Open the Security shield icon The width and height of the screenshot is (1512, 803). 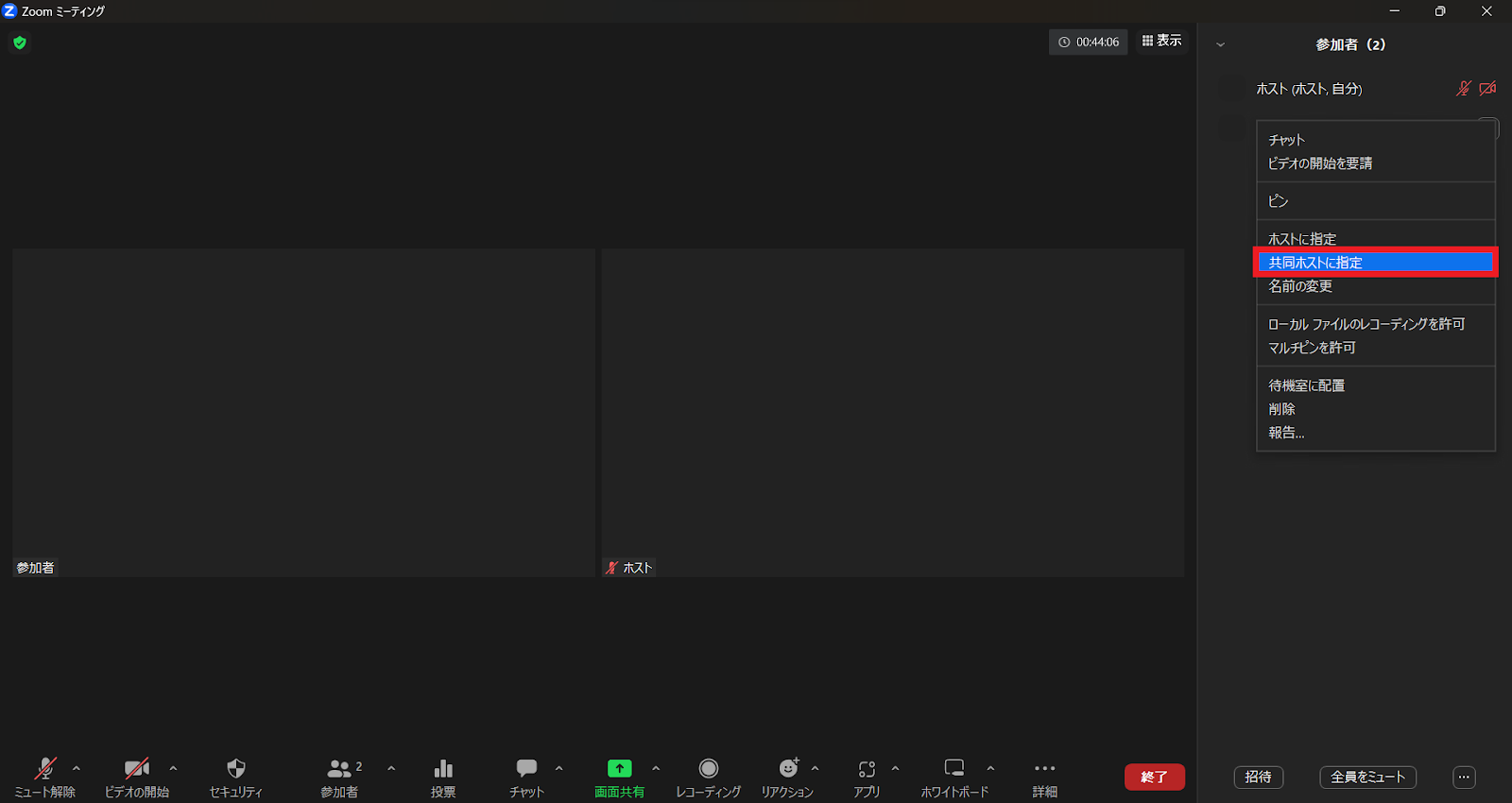pyautogui.click(x=235, y=769)
